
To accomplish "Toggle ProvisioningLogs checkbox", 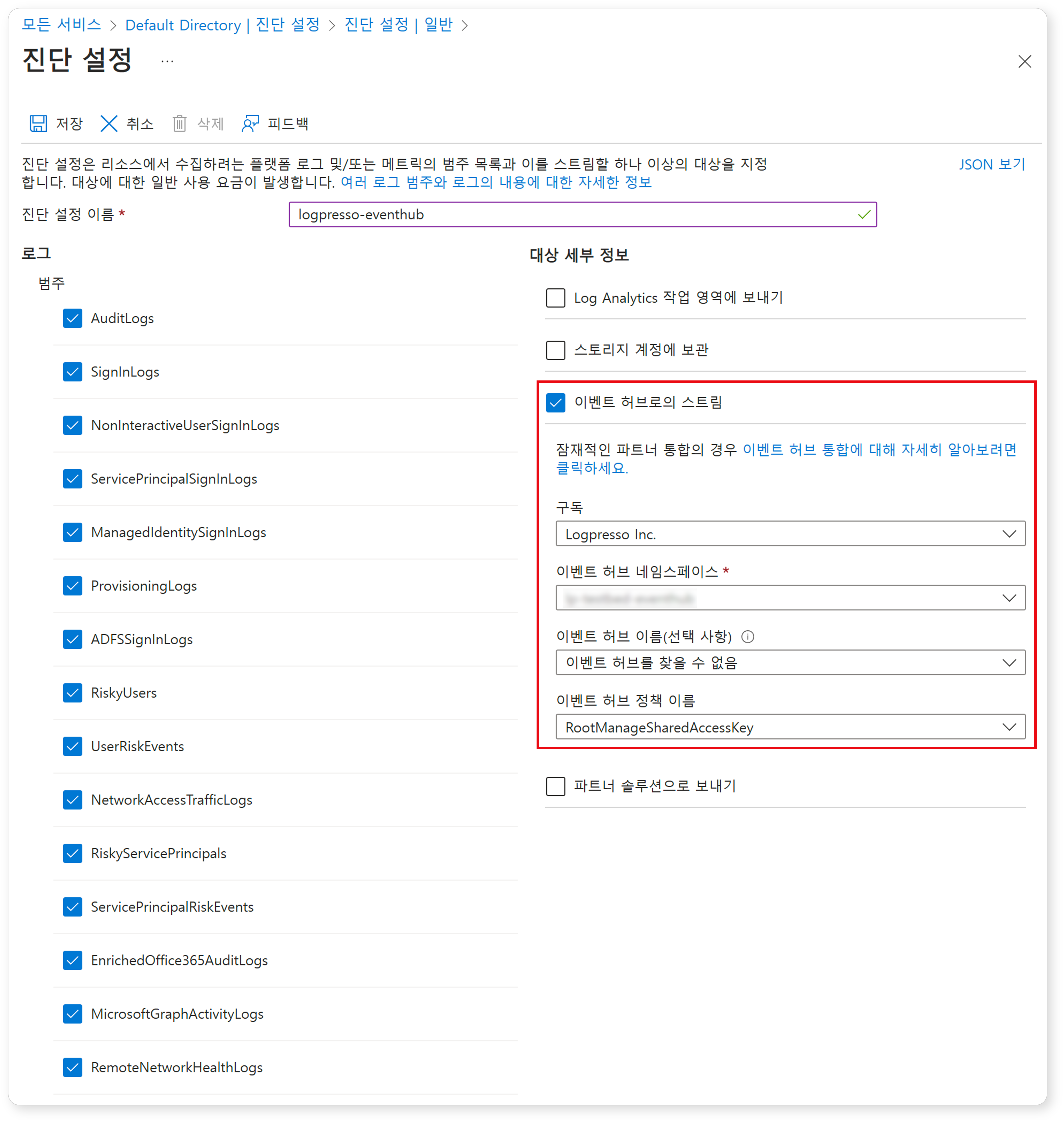I will pyautogui.click(x=73, y=585).
